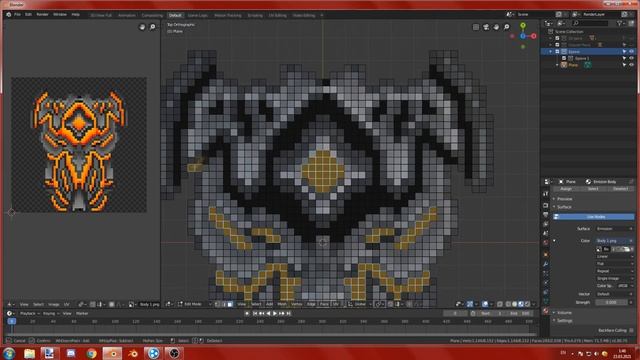
Task: Toggle checkbox of first outliner collection
Action: [557, 38]
